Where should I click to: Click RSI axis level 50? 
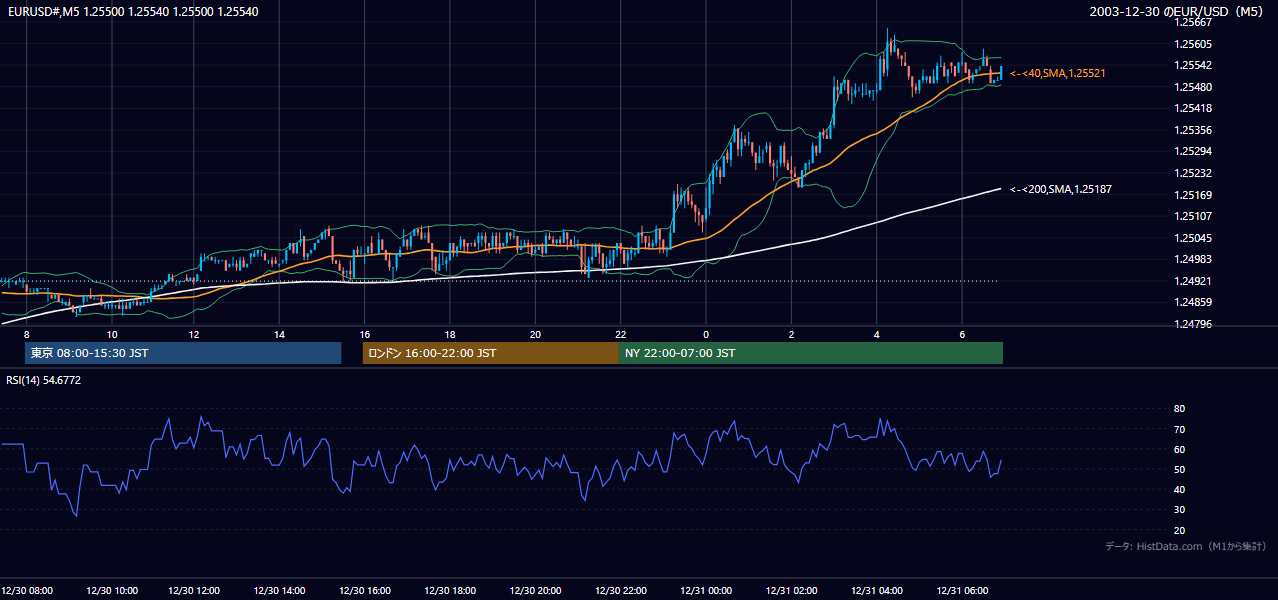[x=1179, y=469]
